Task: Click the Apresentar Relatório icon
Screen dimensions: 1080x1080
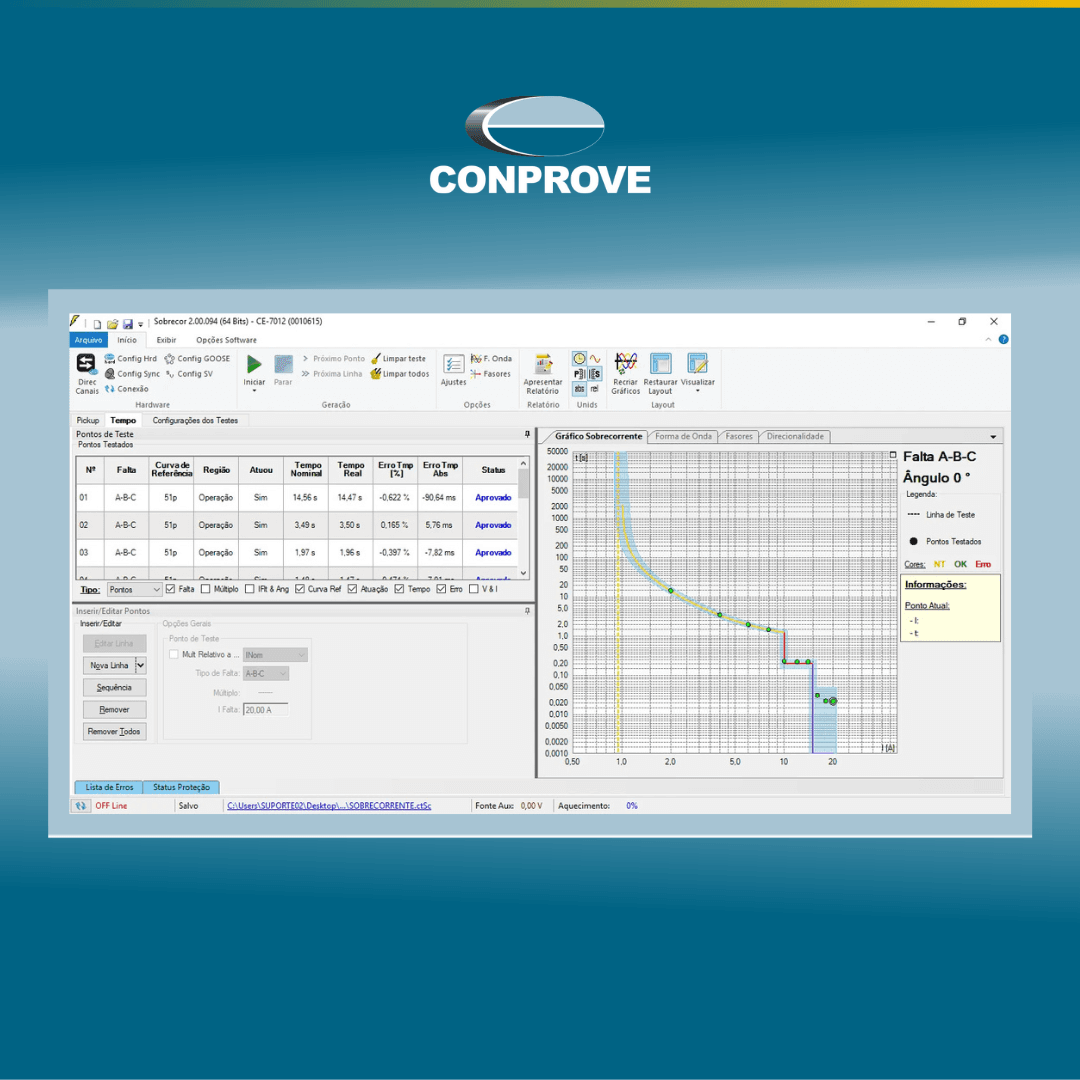Action: pos(542,364)
